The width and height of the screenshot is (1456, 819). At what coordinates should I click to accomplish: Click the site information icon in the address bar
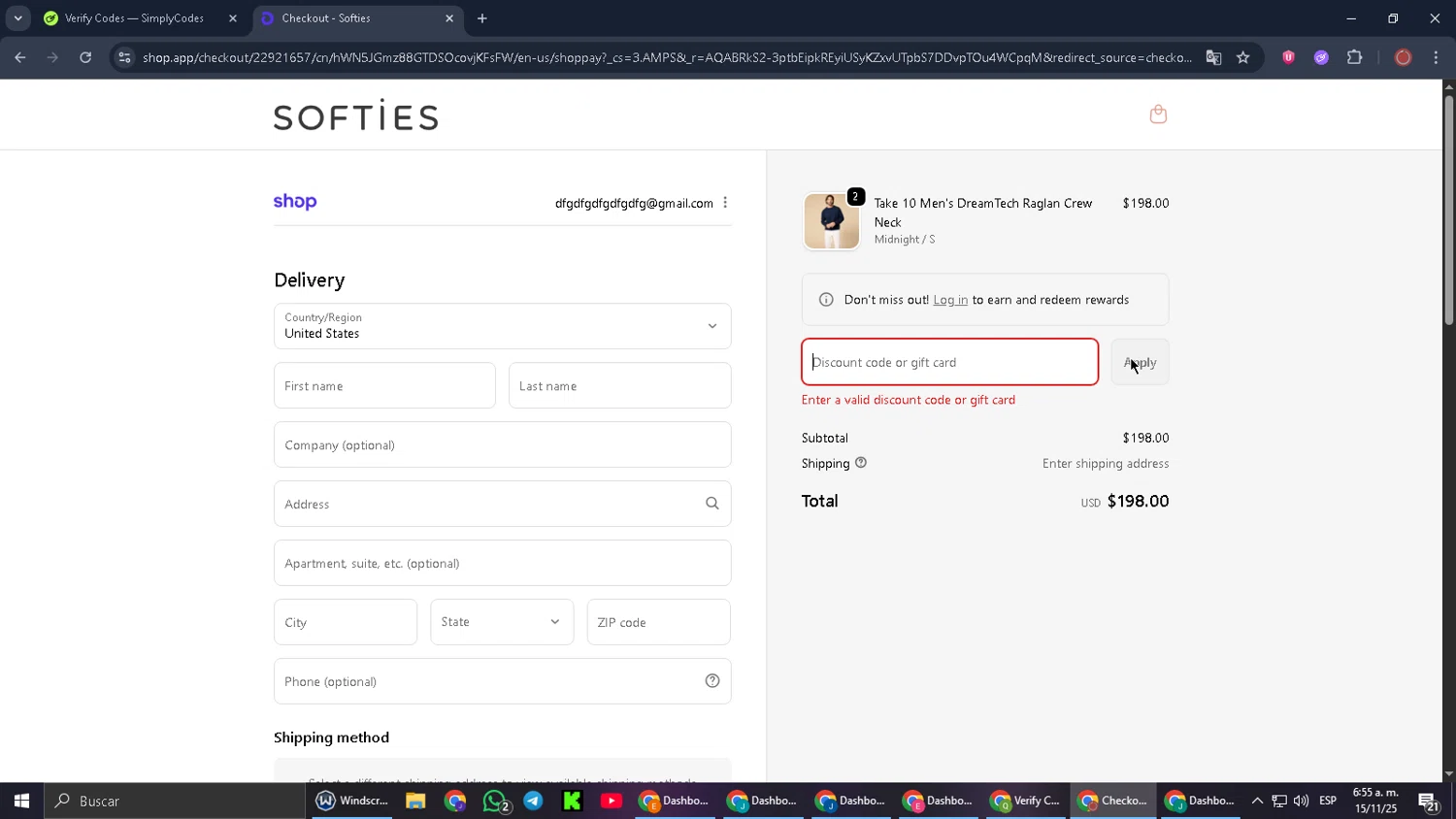coord(124,57)
